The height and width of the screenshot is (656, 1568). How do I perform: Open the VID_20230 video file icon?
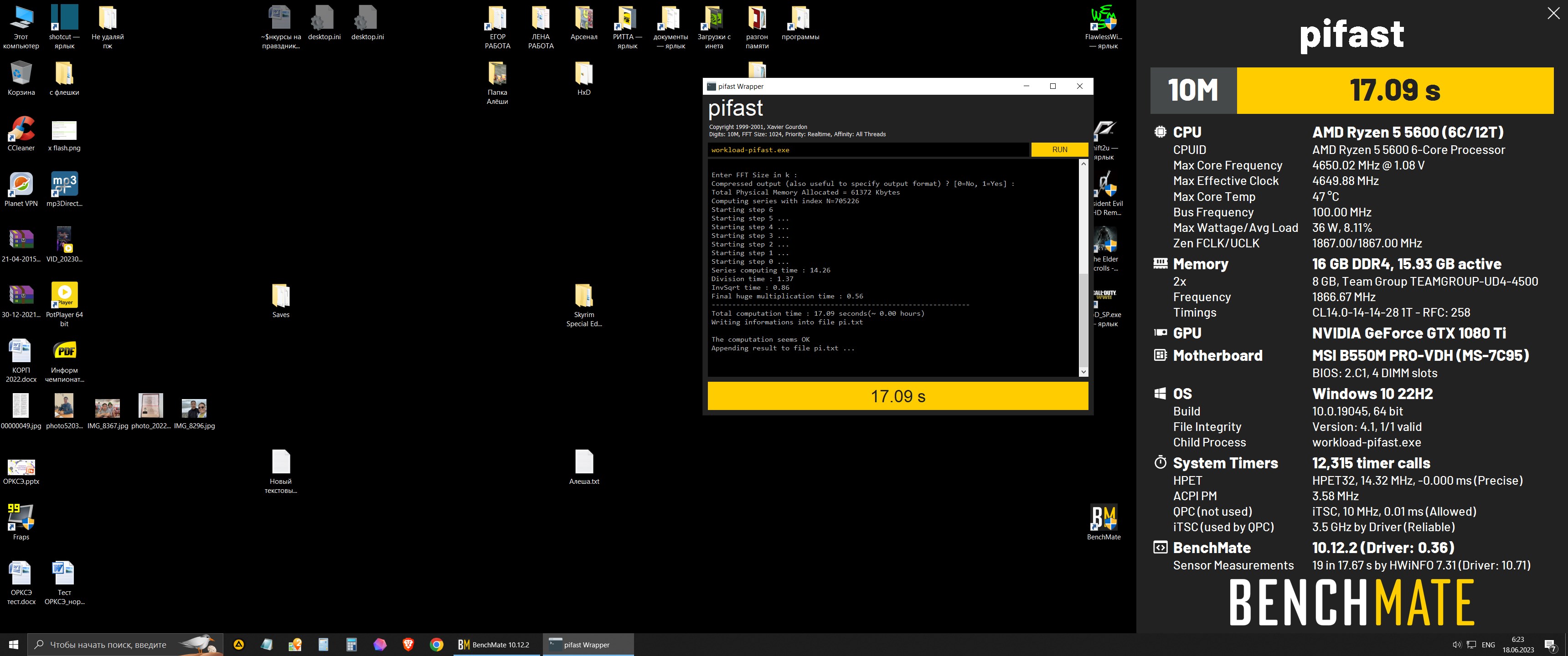click(64, 245)
